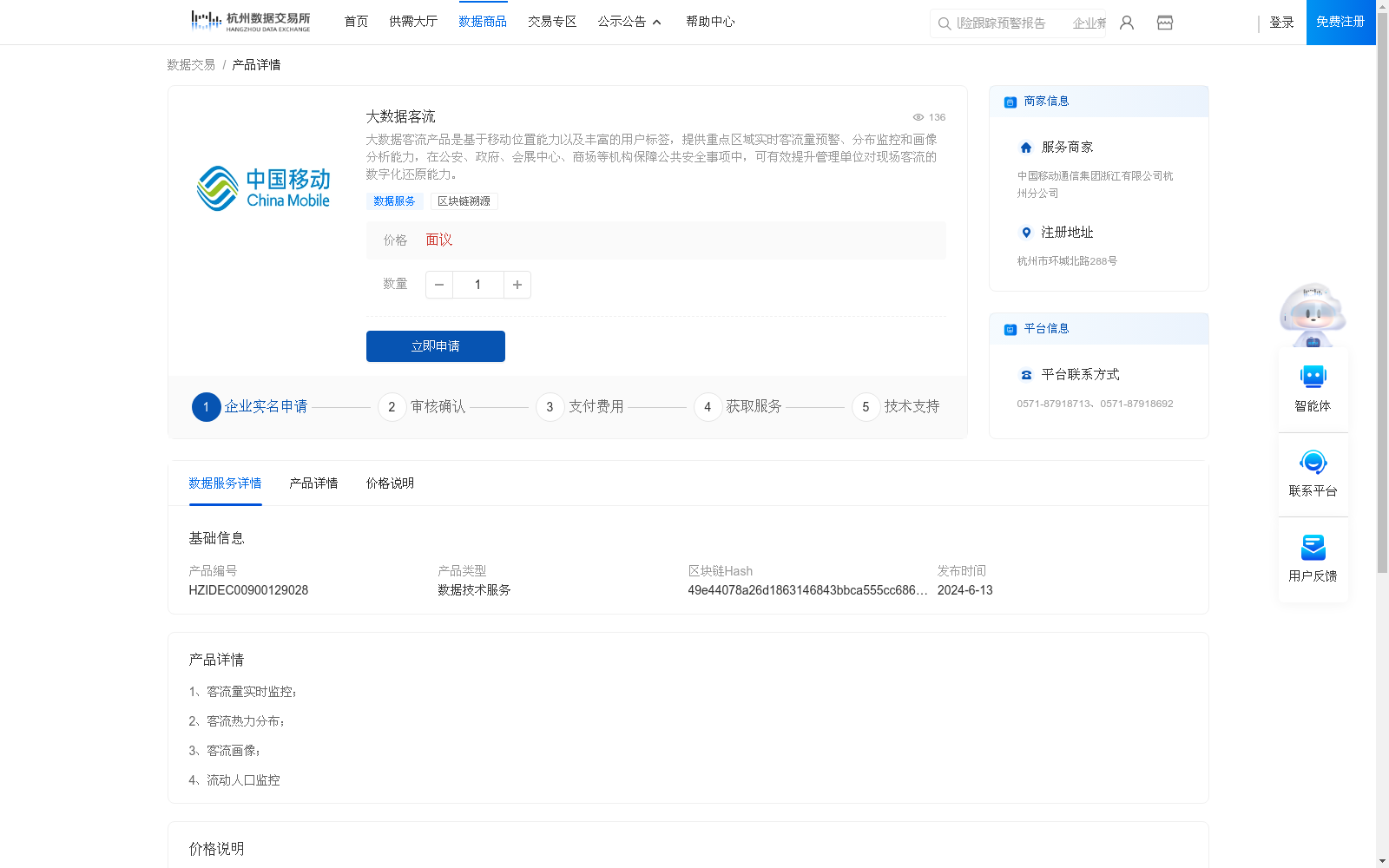The image size is (1389, 868).
Task: Go to 首页 in navigation
Action: click(356, 22)
